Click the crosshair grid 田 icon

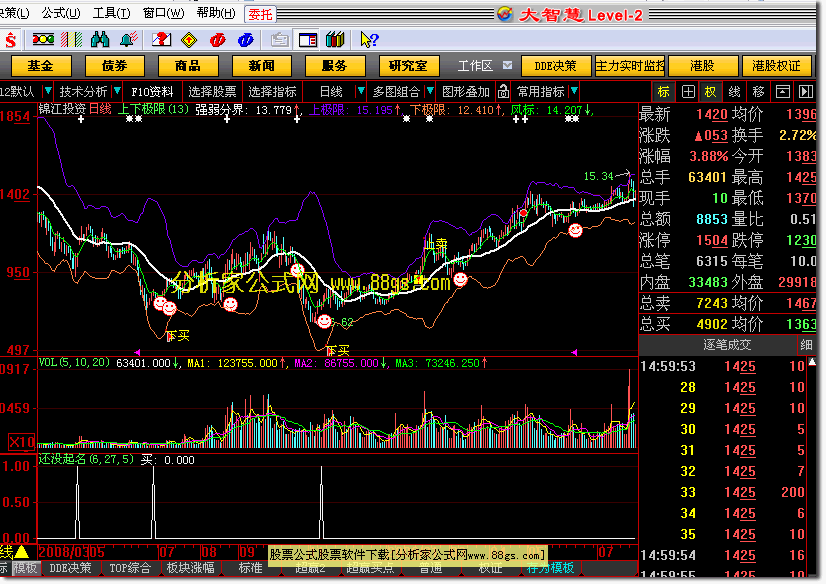click(688, 92)
